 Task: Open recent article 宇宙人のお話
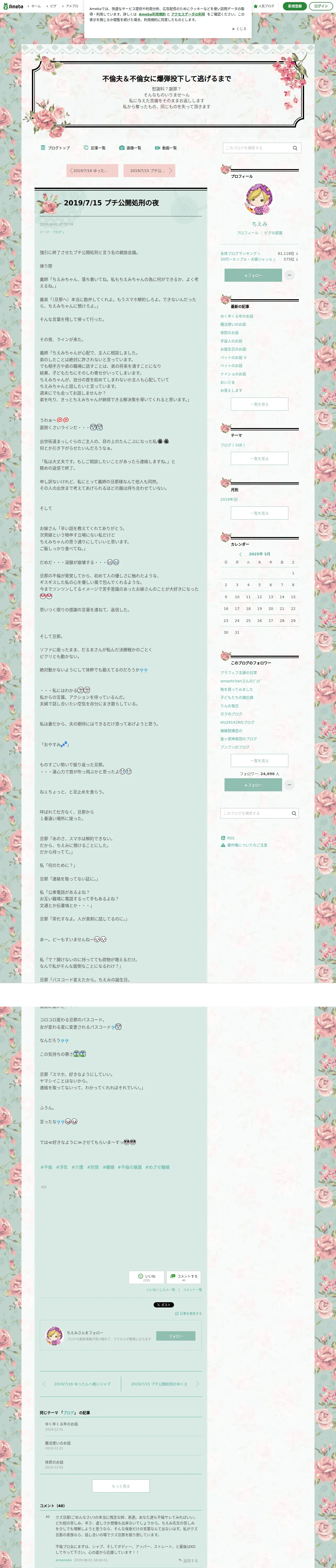[x=231, y=341]
